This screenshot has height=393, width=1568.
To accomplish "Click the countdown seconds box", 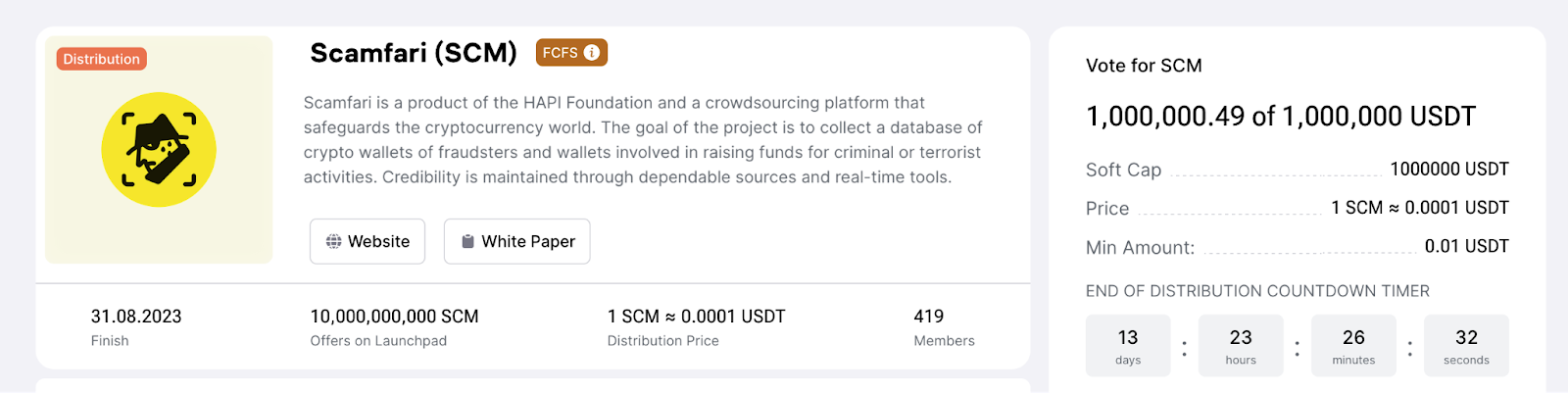I will [x=1466, y=346].
